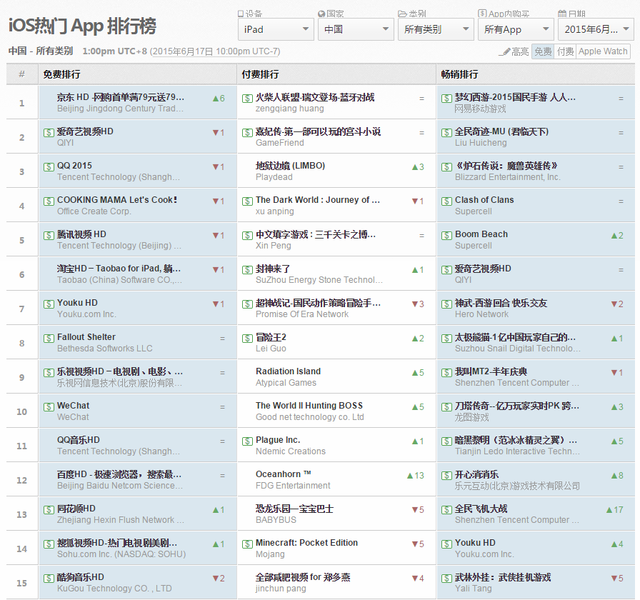Open the 所有App in-app purchase dropdown
This screenshot has height=600, width=640.
tap(512, 30)
